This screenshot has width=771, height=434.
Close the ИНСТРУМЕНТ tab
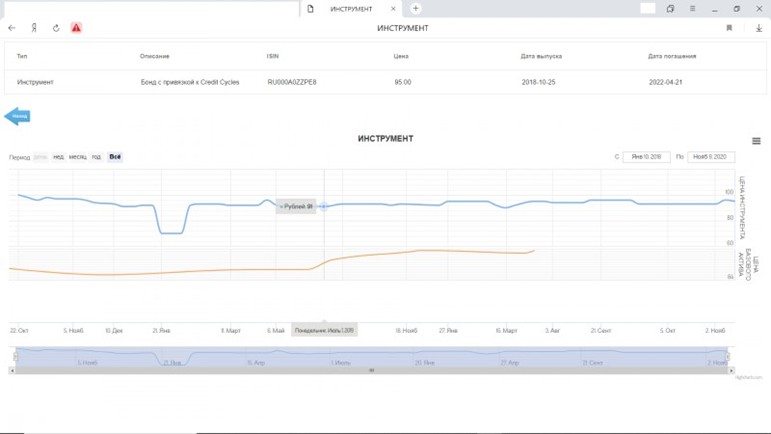click(393, 9)
